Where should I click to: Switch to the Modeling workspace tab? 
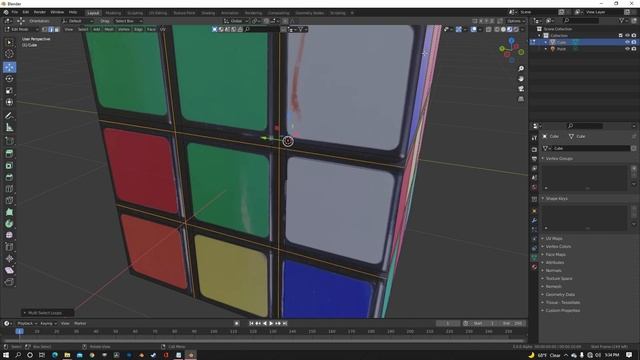point(113,13)
